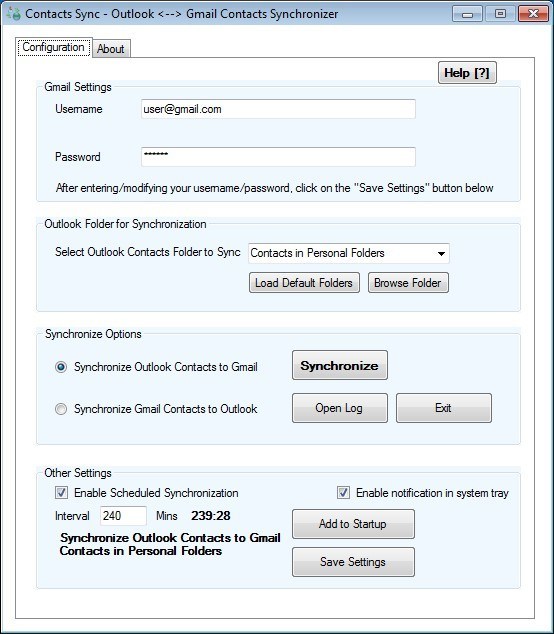Click Add to Startup button
This screenshot has height=634, width=554.
click(353, 524)
